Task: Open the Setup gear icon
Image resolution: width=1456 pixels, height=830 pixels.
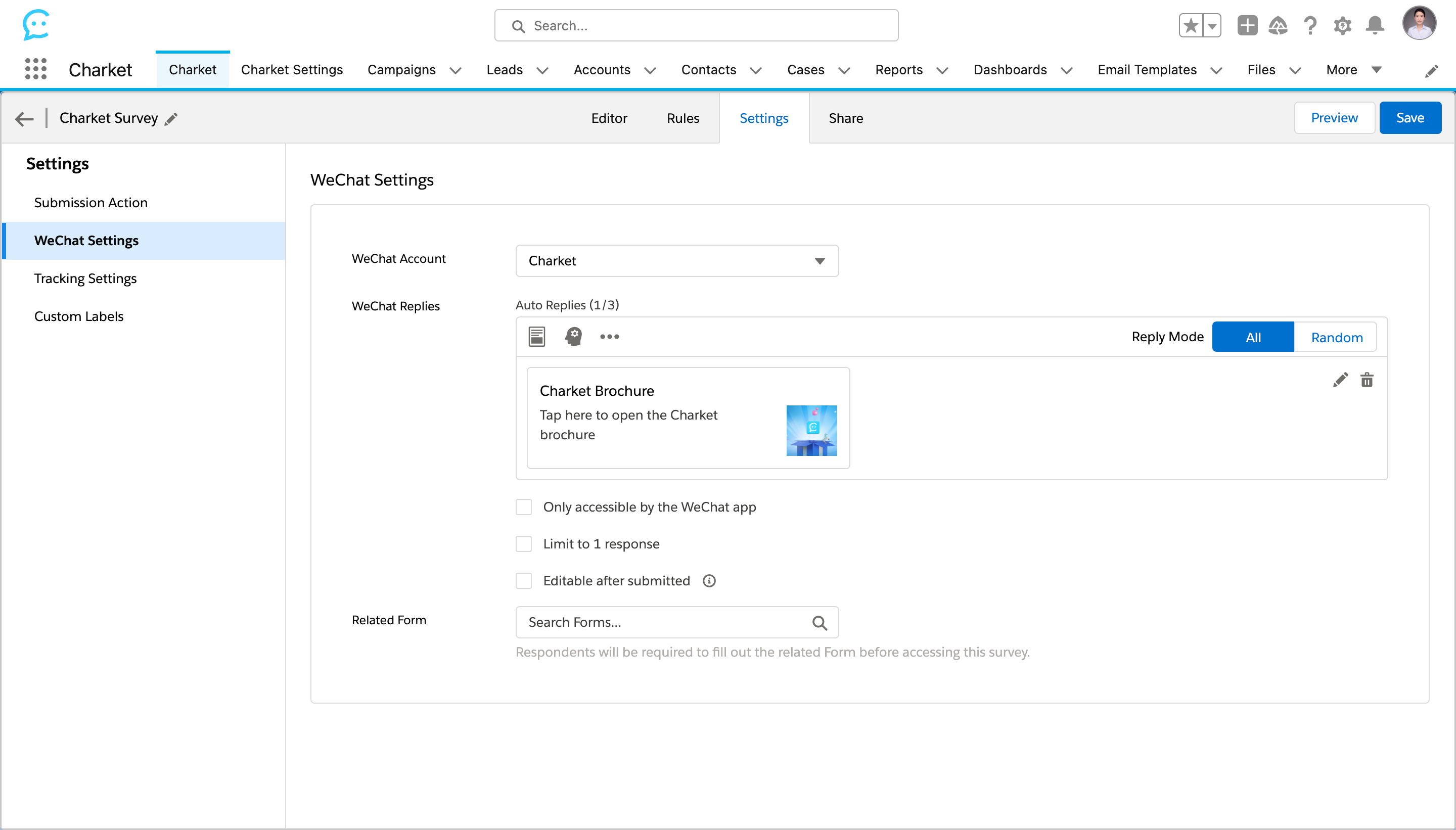Action: [1343, 26]
